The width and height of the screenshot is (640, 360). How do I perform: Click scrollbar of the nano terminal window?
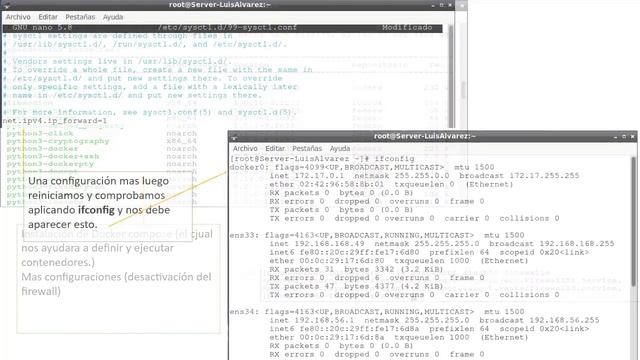451,76
